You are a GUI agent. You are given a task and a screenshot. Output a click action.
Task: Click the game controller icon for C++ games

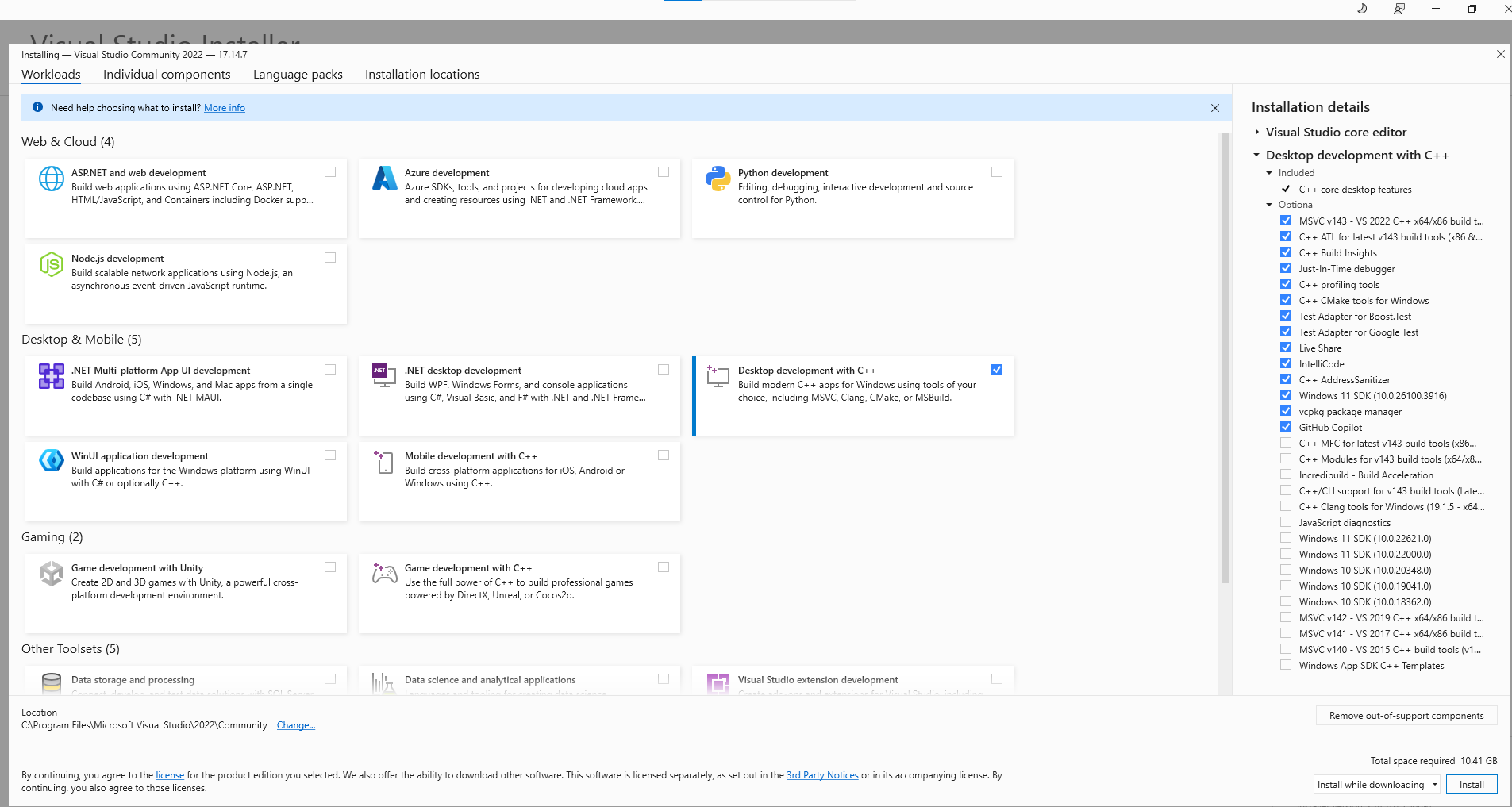tap(385, 573)
